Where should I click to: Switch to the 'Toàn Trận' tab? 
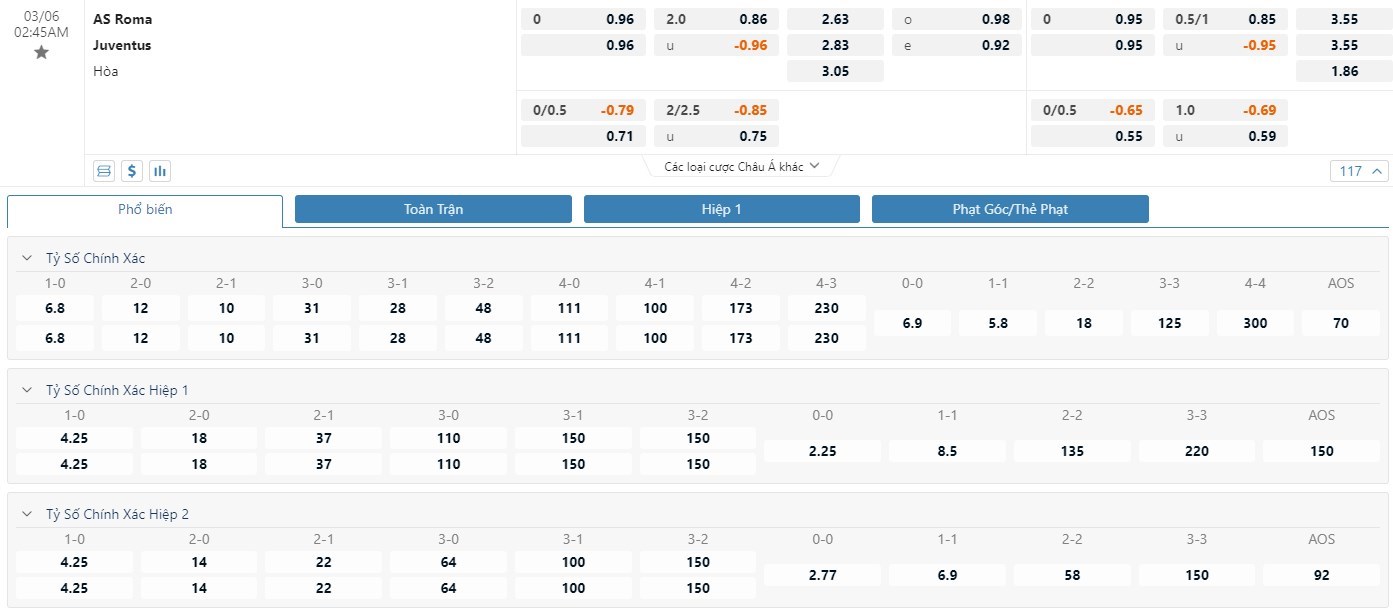[433, 209]
